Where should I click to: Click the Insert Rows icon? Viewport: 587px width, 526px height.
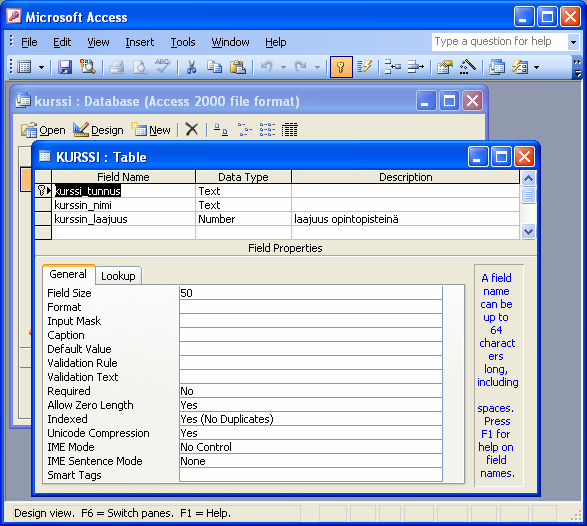pyautogui.click(x=393, y=67)
